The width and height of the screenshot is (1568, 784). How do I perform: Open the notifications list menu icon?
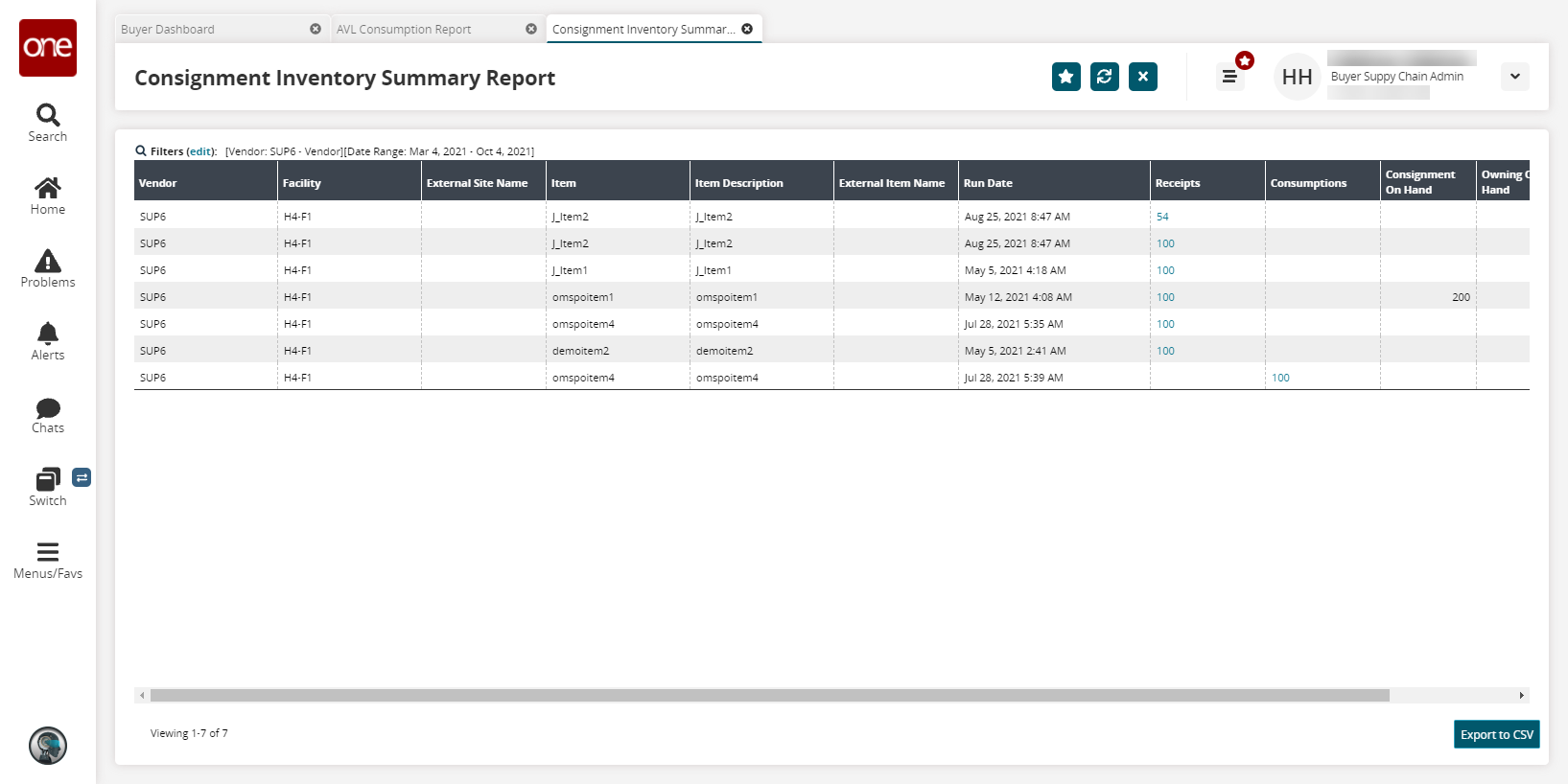(x=1229, y=77)
